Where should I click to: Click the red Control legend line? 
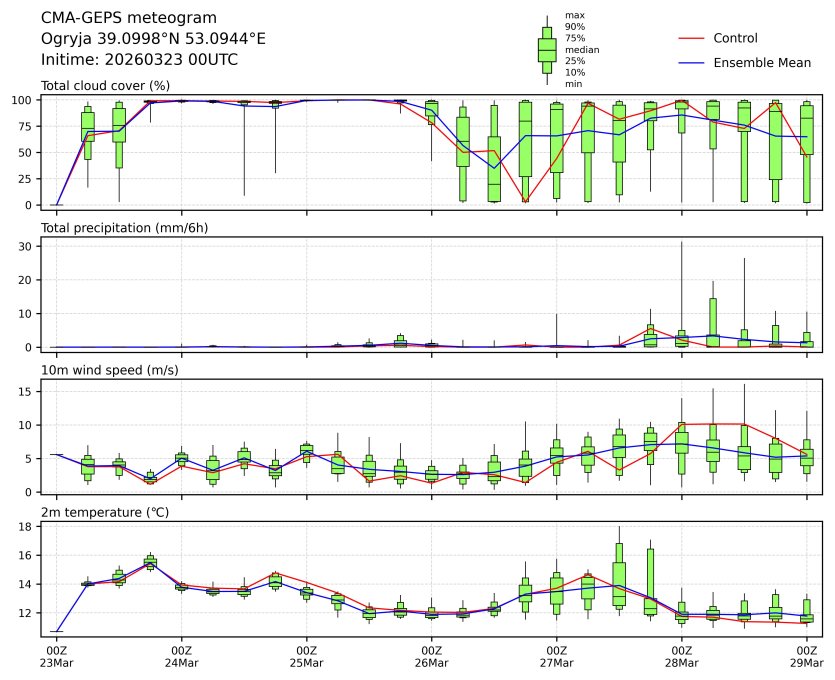click(692, 38)
